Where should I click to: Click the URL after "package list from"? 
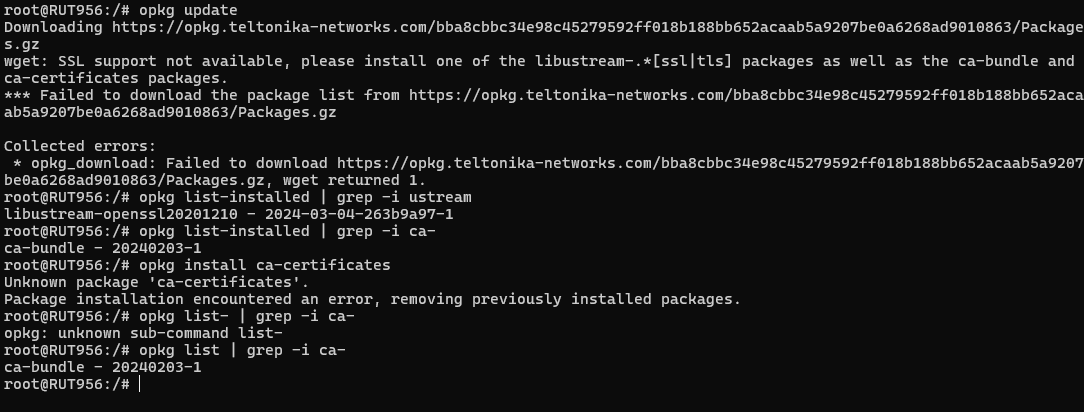click(x=745, y=95)
